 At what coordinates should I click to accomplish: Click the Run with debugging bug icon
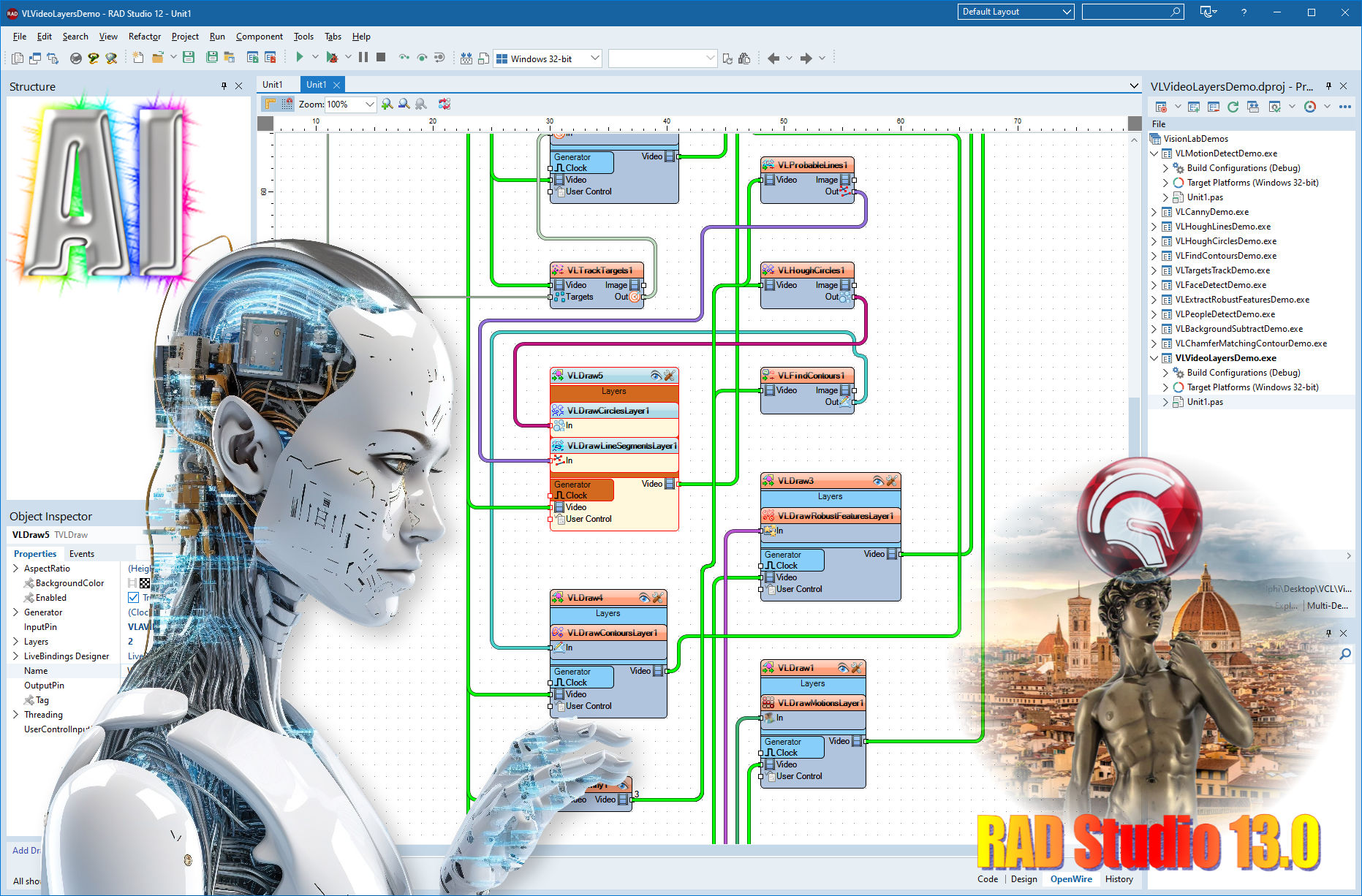332,57
